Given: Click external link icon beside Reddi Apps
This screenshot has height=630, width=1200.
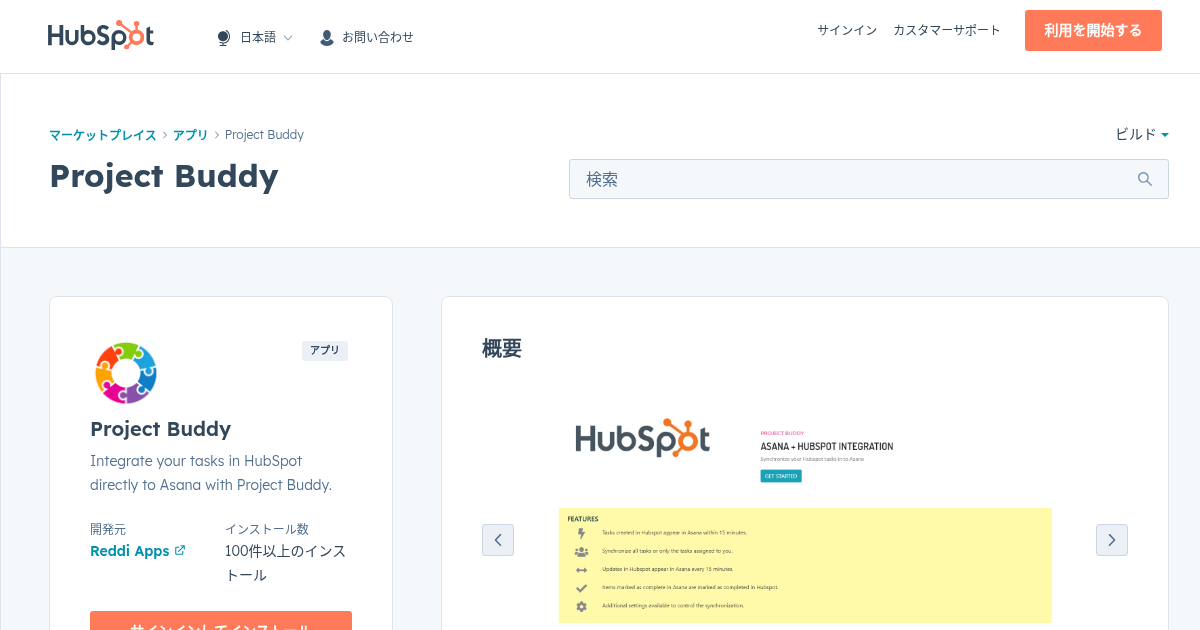Looking at the screenshot, I should (180, 550).
